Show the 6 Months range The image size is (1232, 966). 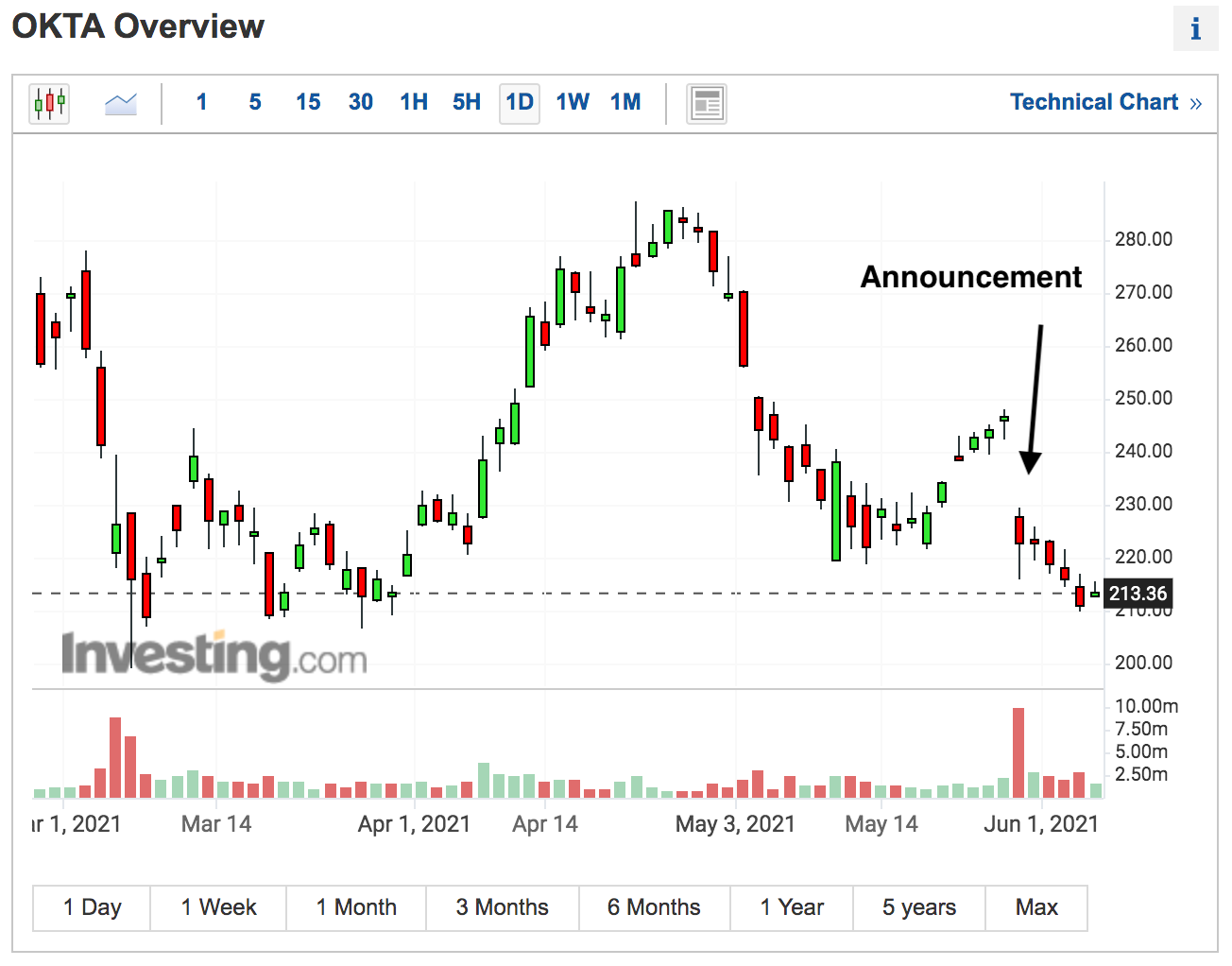click(655, 907)
